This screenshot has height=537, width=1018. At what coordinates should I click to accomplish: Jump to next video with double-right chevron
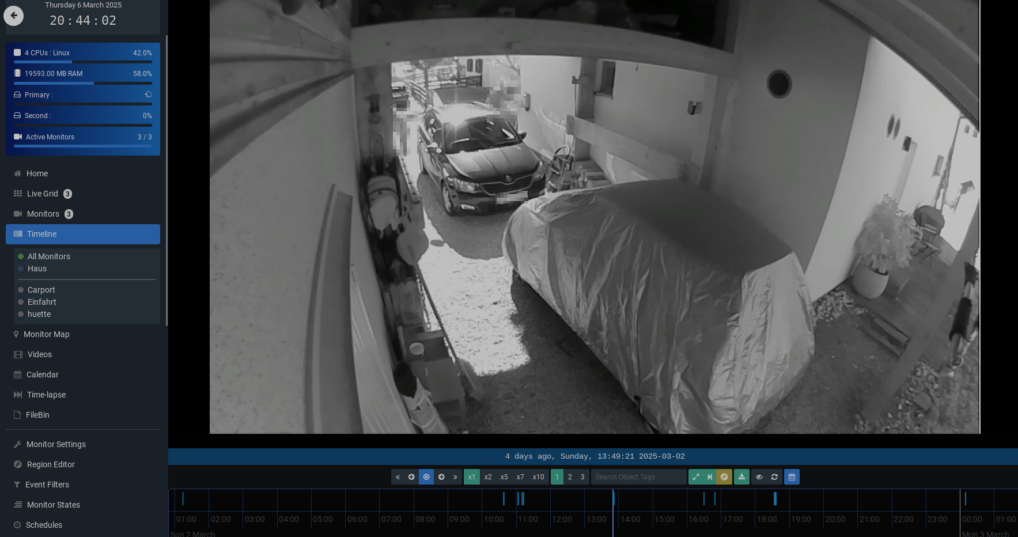tap(455, 477)
